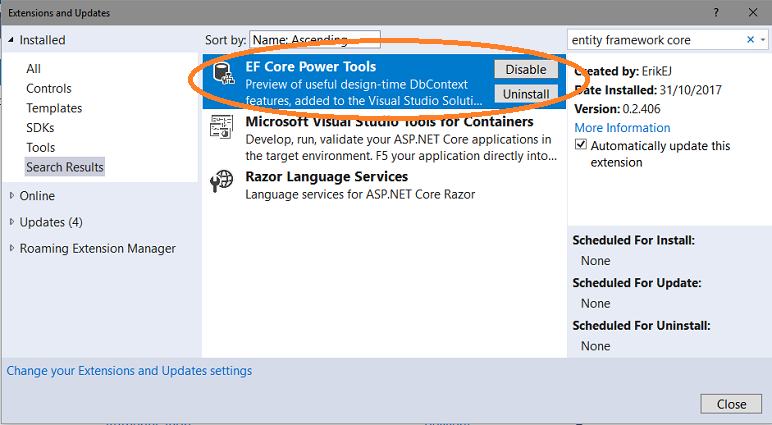Click the Scheduled For Update heading
This screenshot has width=772, height=425.
pyautogui.click(x=637, y=283)
